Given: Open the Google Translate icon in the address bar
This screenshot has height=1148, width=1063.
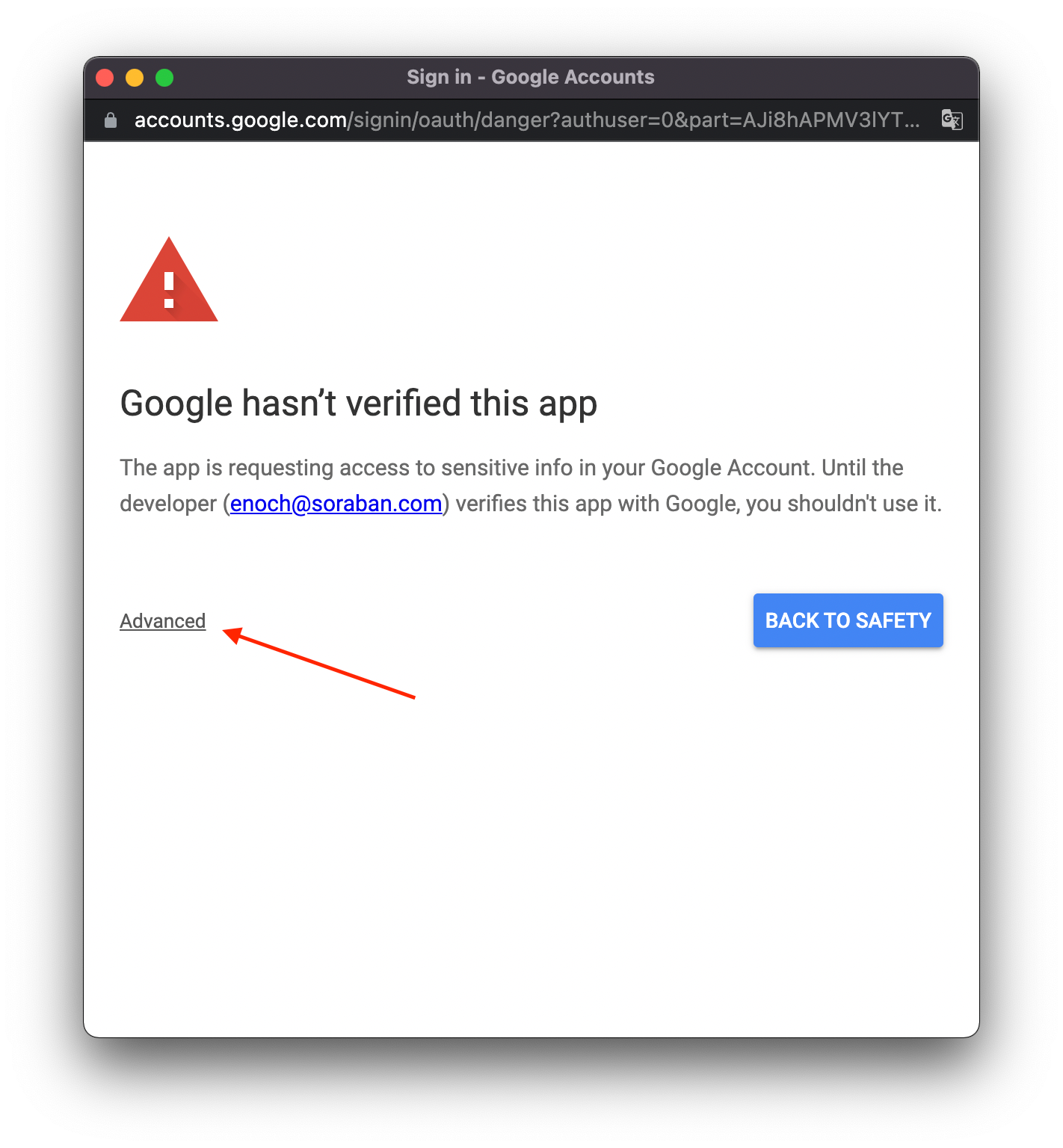Looking at the screenshot, I should 952,120.
